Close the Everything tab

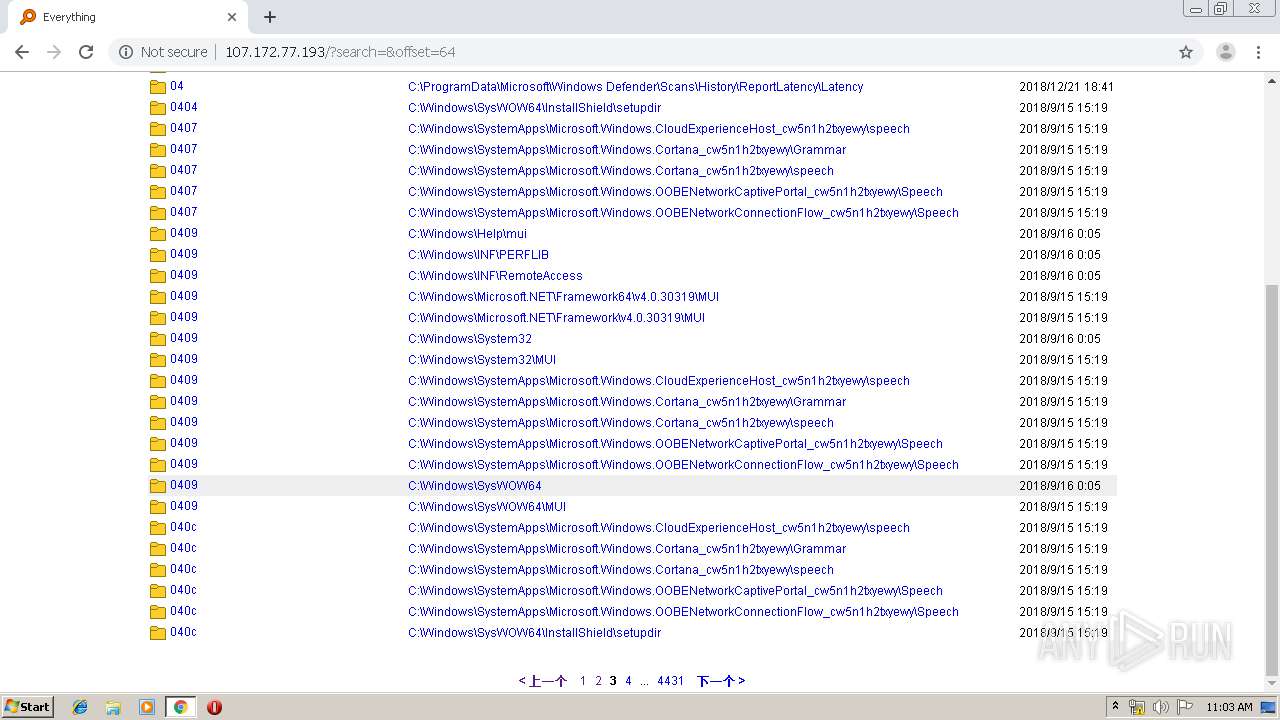point(232,17)
